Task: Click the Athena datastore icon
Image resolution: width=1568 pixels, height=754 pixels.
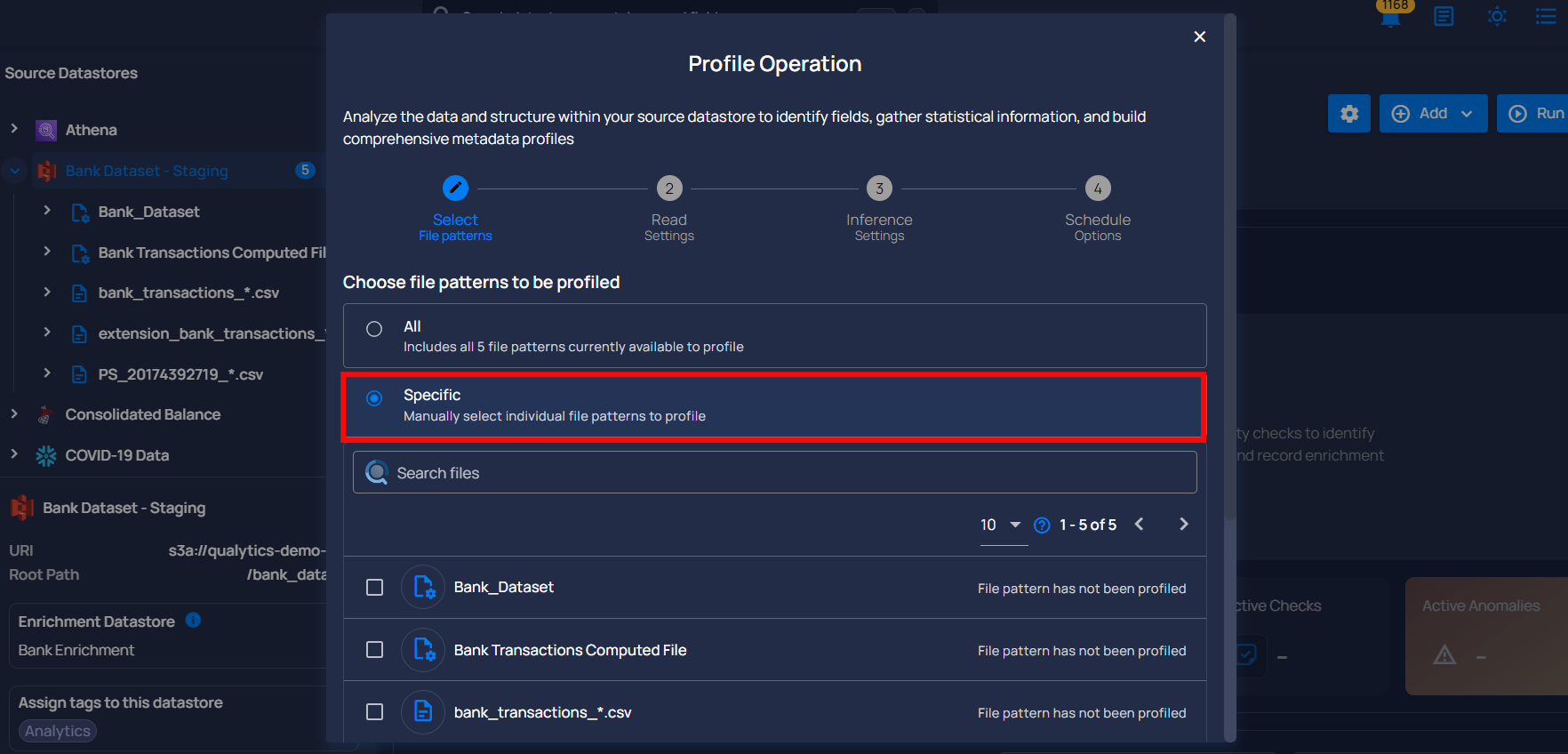Action: click(x=46, y=130)
